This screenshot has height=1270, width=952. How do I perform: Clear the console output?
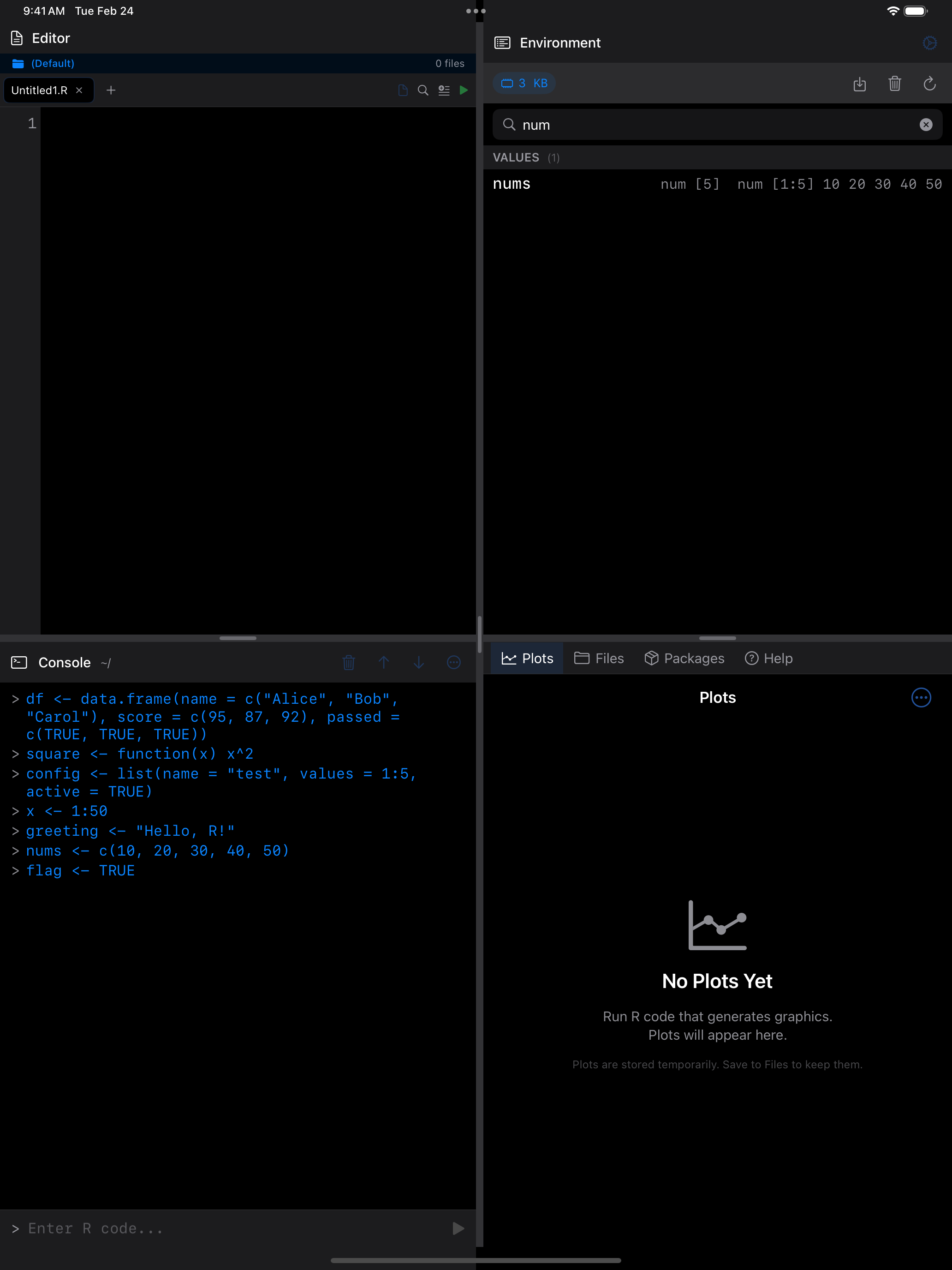349,662
